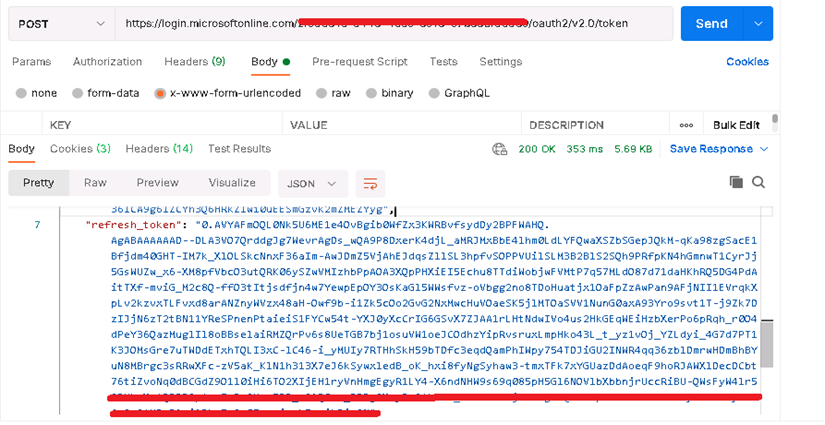Expand the Save Response dropdown
Screen dimensions: 825x425
(719, 149)
